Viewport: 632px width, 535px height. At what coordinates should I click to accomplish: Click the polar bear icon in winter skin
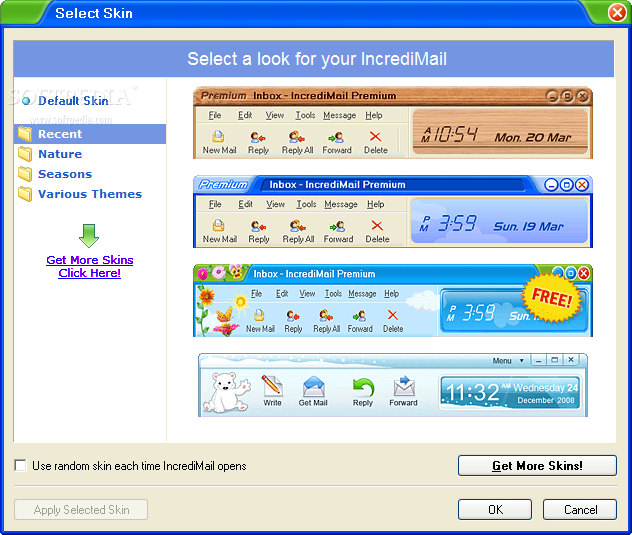pyautogui.click(x=226, y=392)
